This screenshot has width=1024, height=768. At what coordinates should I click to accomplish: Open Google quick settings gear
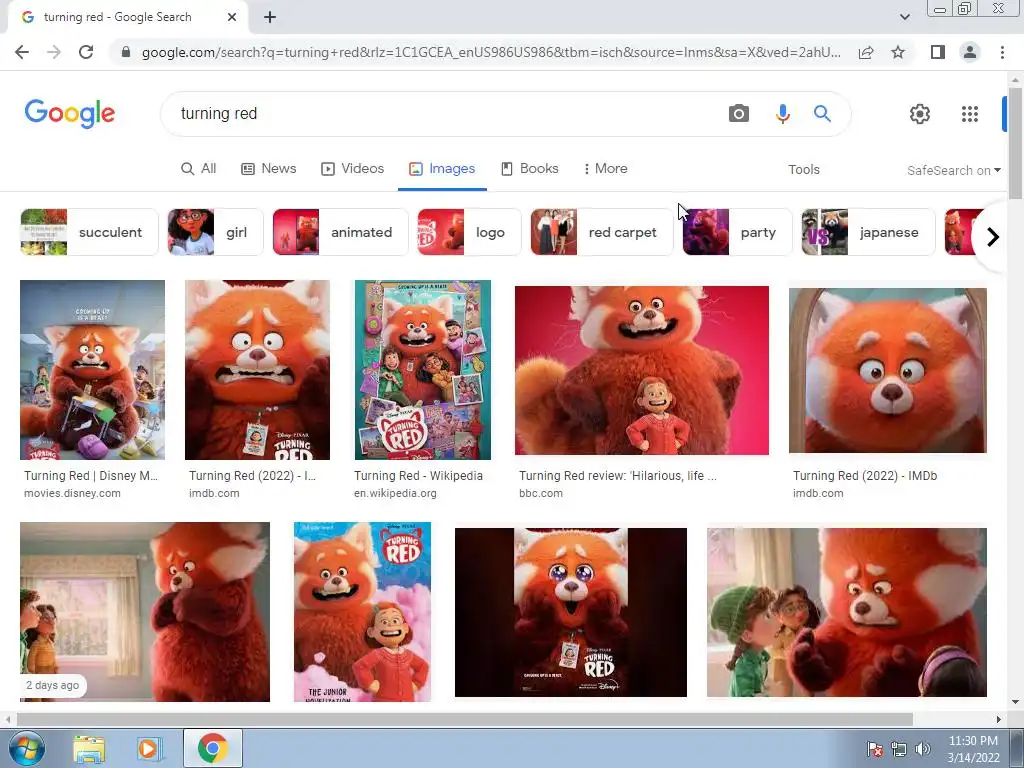tap(920, 114)
